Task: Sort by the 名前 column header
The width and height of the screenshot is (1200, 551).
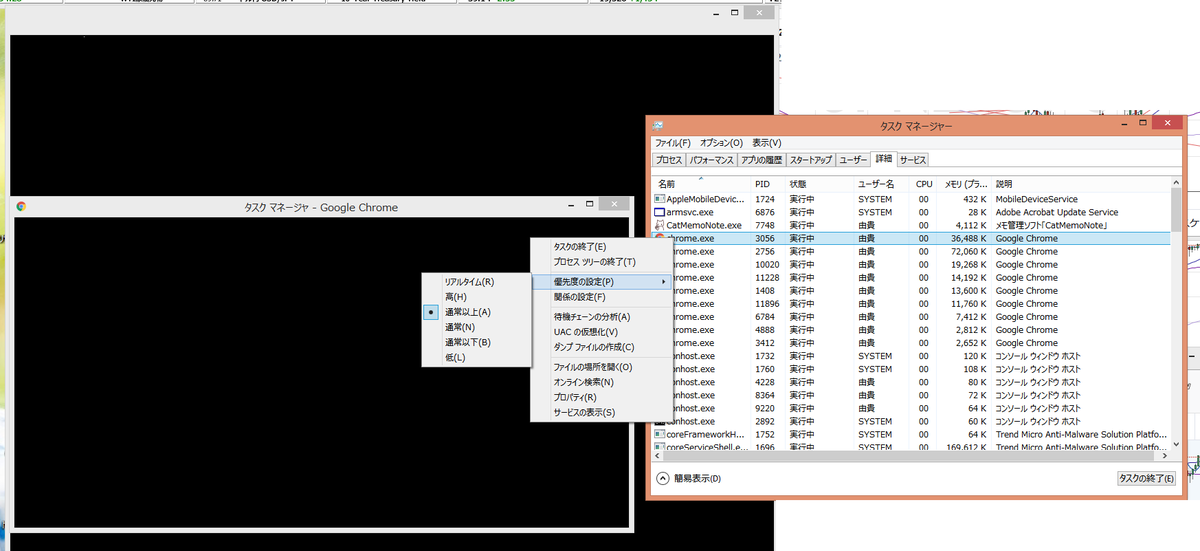Action: 701,184
